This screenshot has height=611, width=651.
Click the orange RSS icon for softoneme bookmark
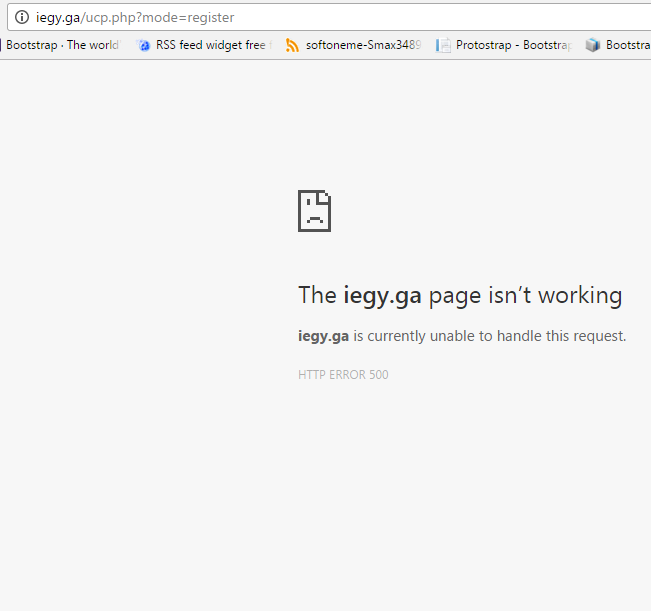point(292,45)
